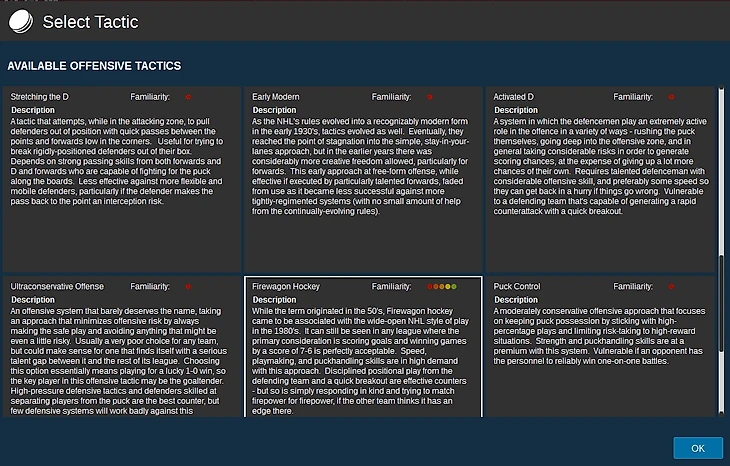730x466 pixels.
Task: Click the Early Modern familiarity red dot
Action: (x=429, y=97)
